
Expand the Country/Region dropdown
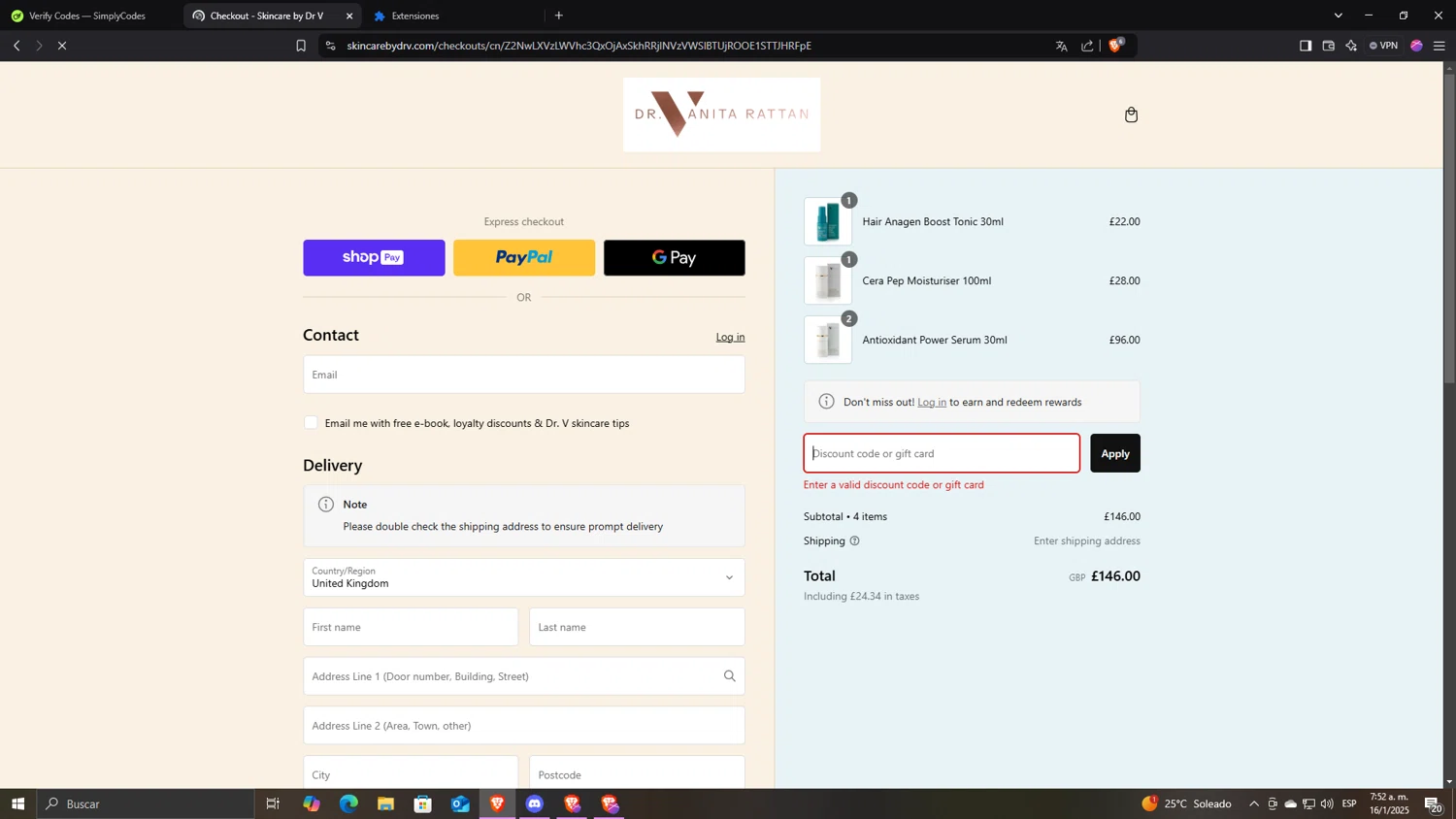524,577
